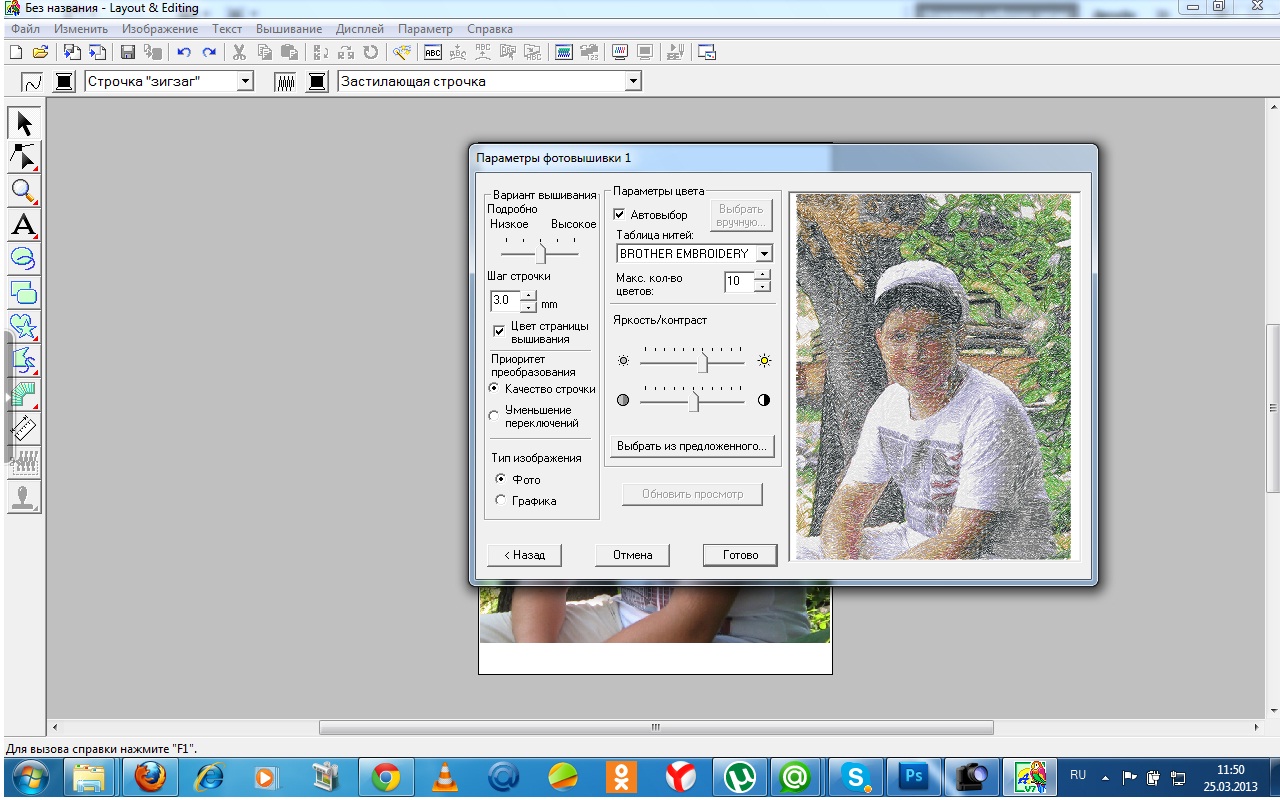Viewport: 1280px width, 800px height.
Task: Click the Готово button
Action: tap(740, 555)
